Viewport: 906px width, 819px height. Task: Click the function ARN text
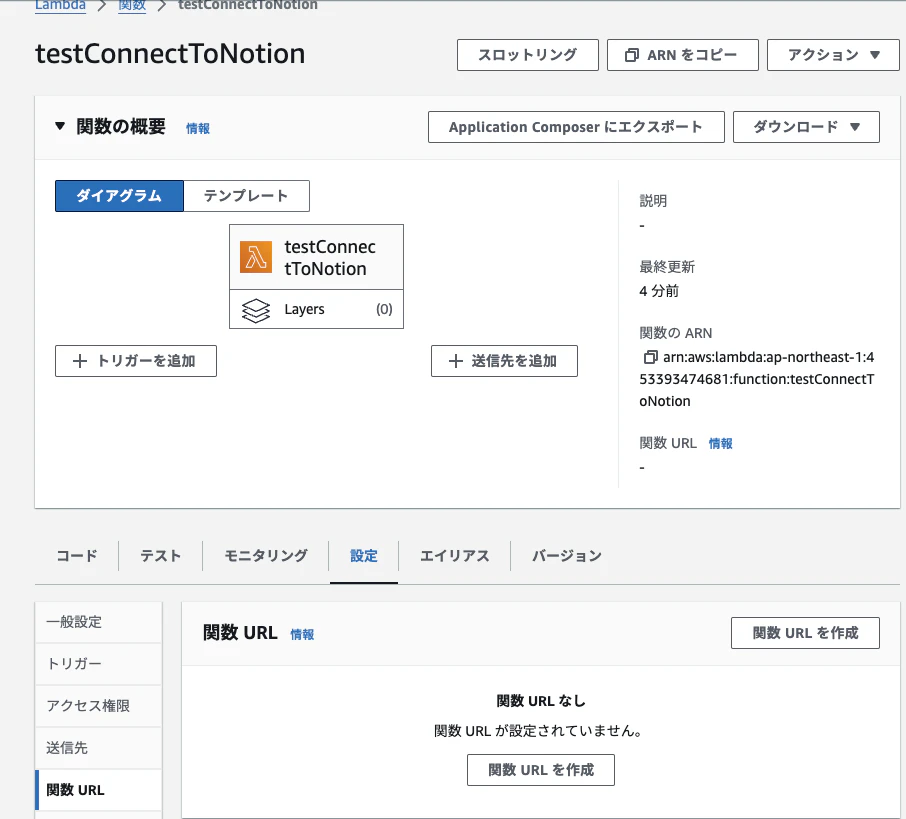[x=756, y=379]
